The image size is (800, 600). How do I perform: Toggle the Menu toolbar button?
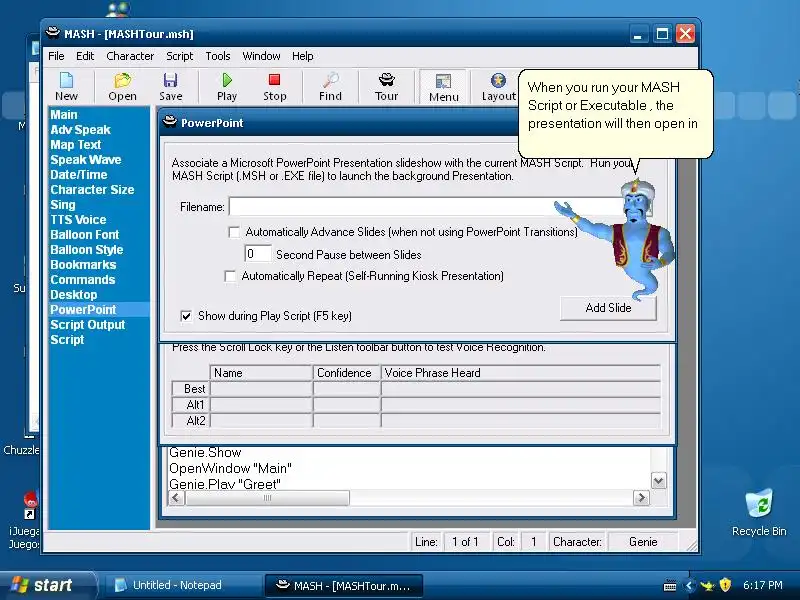(443, 87)
